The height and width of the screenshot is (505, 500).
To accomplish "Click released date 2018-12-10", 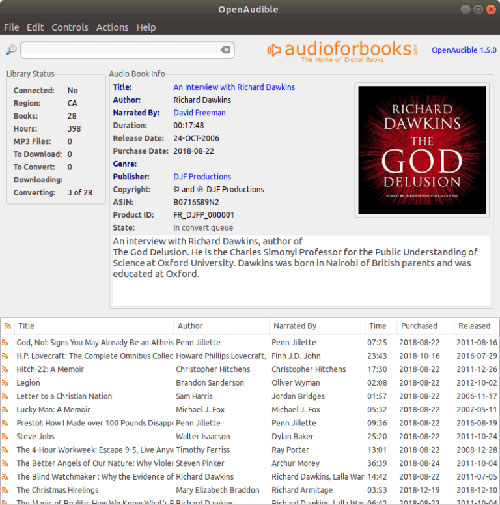I will click(477, 490).
